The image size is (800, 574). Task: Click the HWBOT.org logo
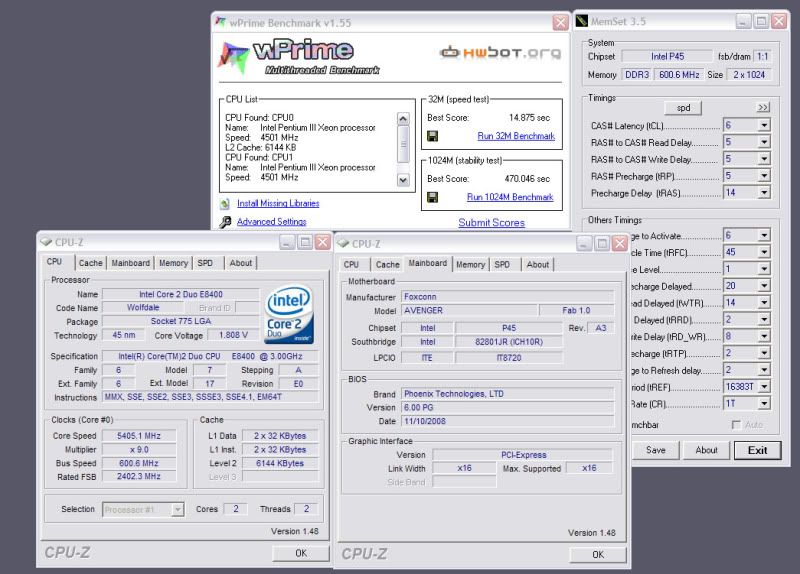tap(500, 52)
